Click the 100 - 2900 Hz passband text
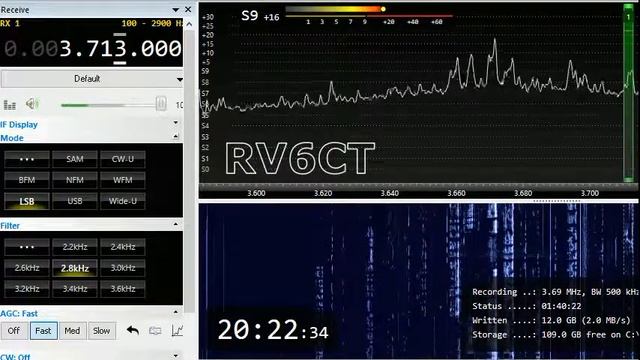 [x=152, y=23]
